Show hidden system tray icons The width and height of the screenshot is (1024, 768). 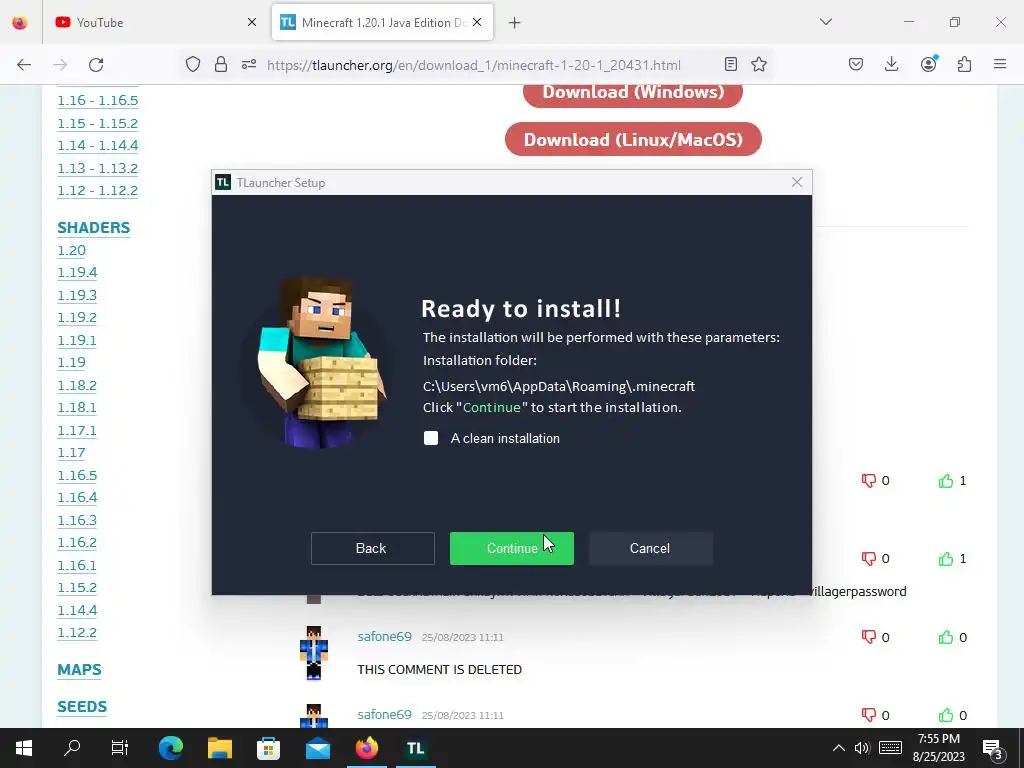(x=839, y=748)
